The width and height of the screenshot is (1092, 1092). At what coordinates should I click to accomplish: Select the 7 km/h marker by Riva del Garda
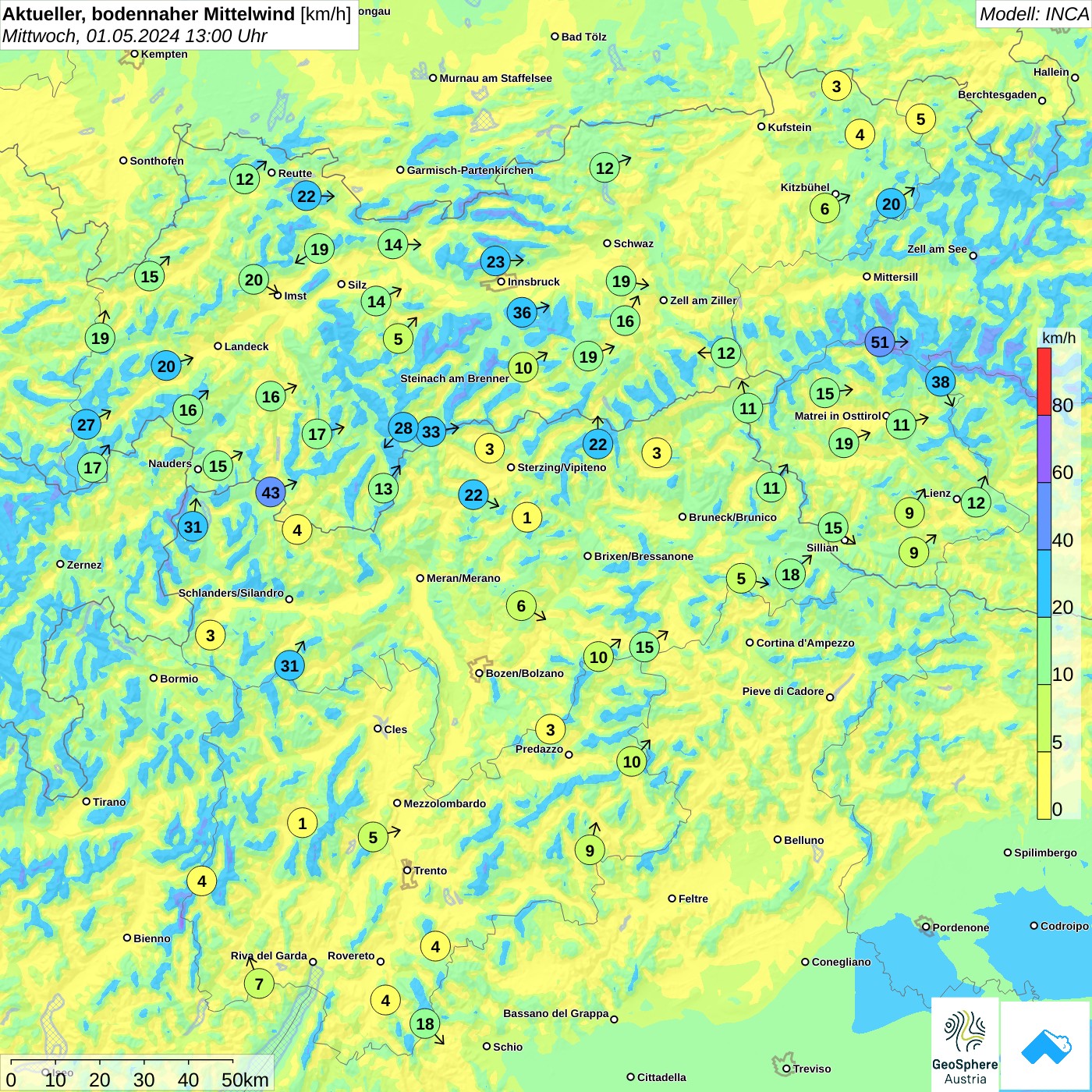[259, 984]
